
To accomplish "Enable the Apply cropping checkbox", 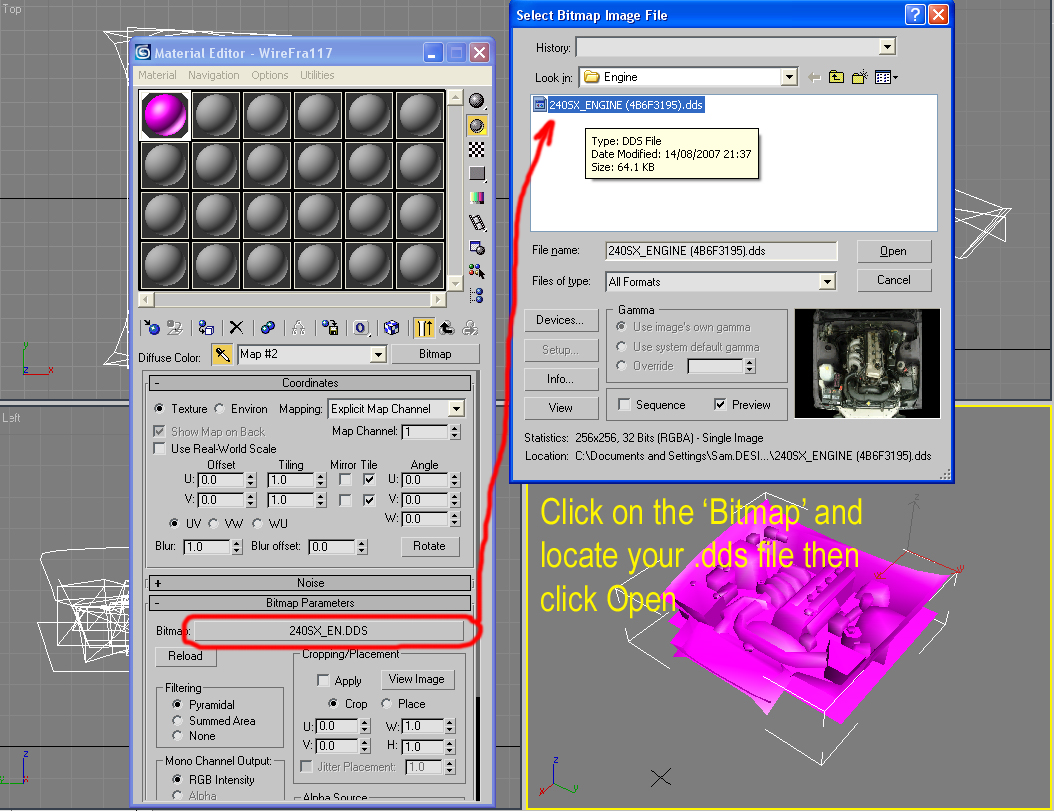I will (x=323, y=681).
